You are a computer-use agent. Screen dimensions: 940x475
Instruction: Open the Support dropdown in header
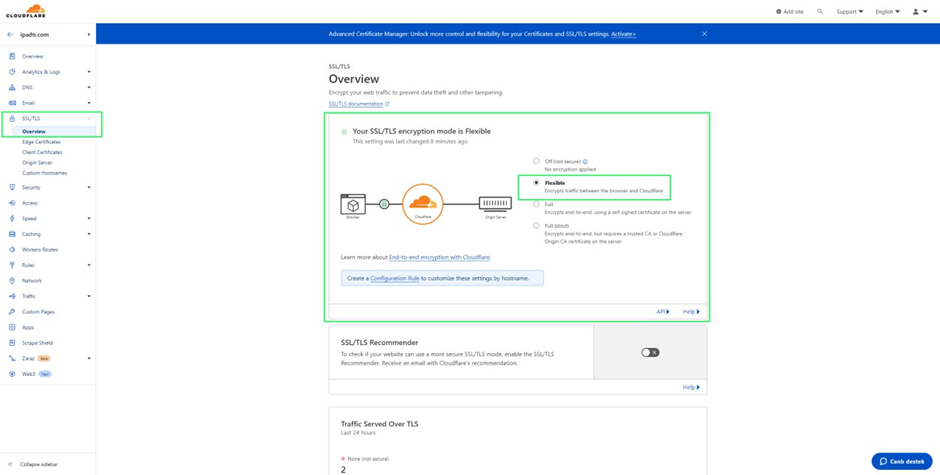[850, 11]
